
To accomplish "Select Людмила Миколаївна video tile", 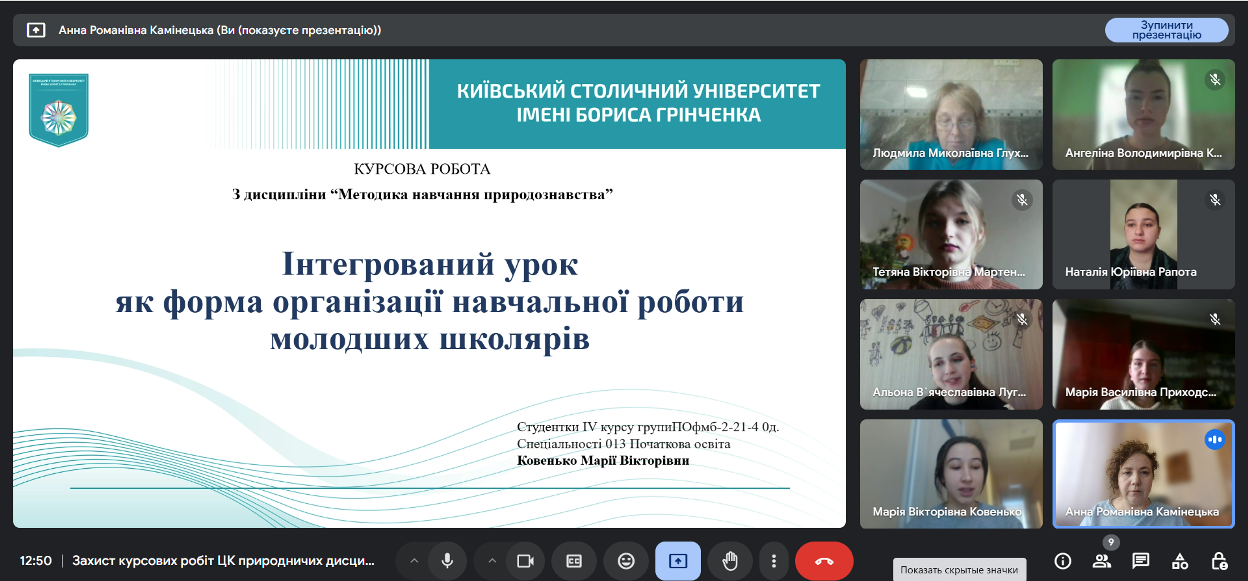I will [x=951, y=113].
